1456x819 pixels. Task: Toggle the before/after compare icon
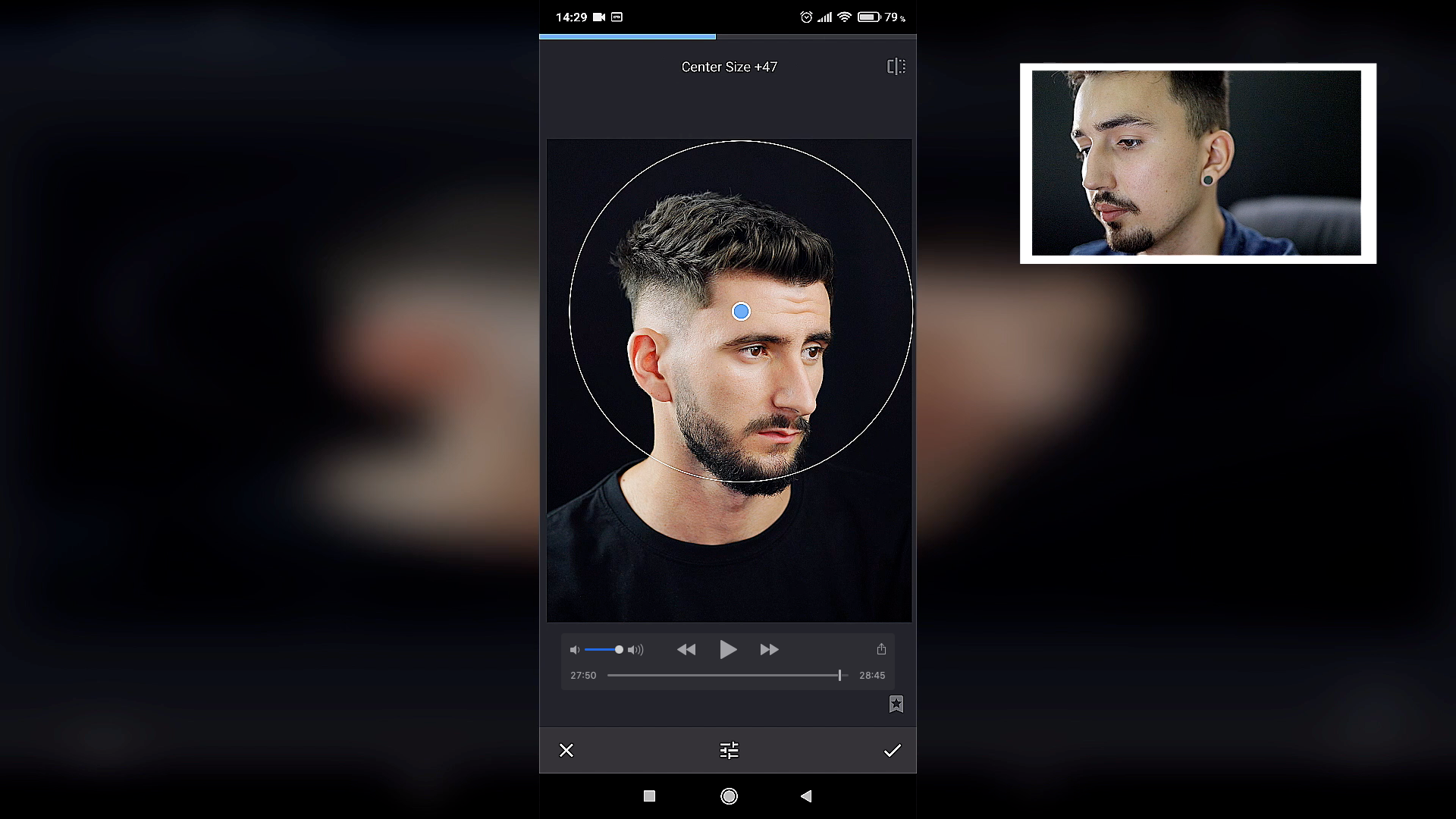point(896,67)
